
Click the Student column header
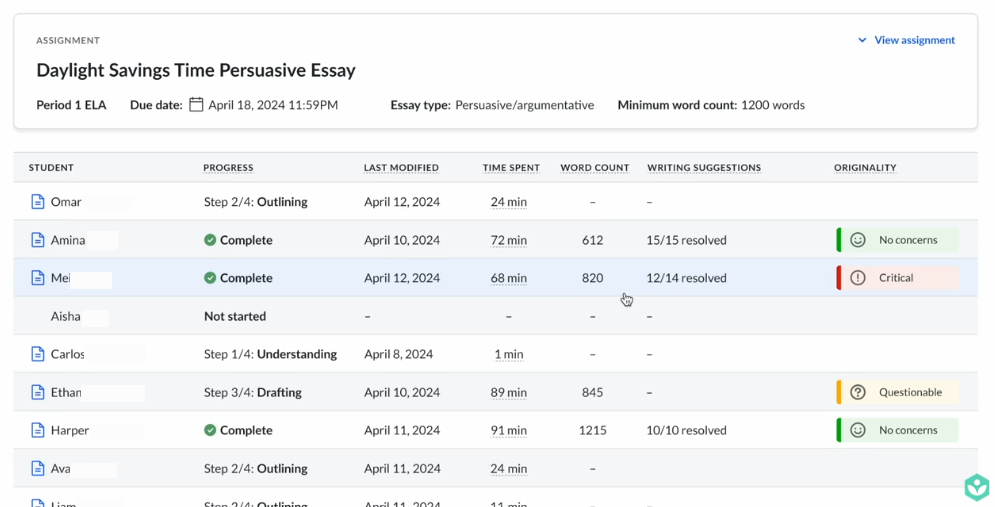point(51,168)
